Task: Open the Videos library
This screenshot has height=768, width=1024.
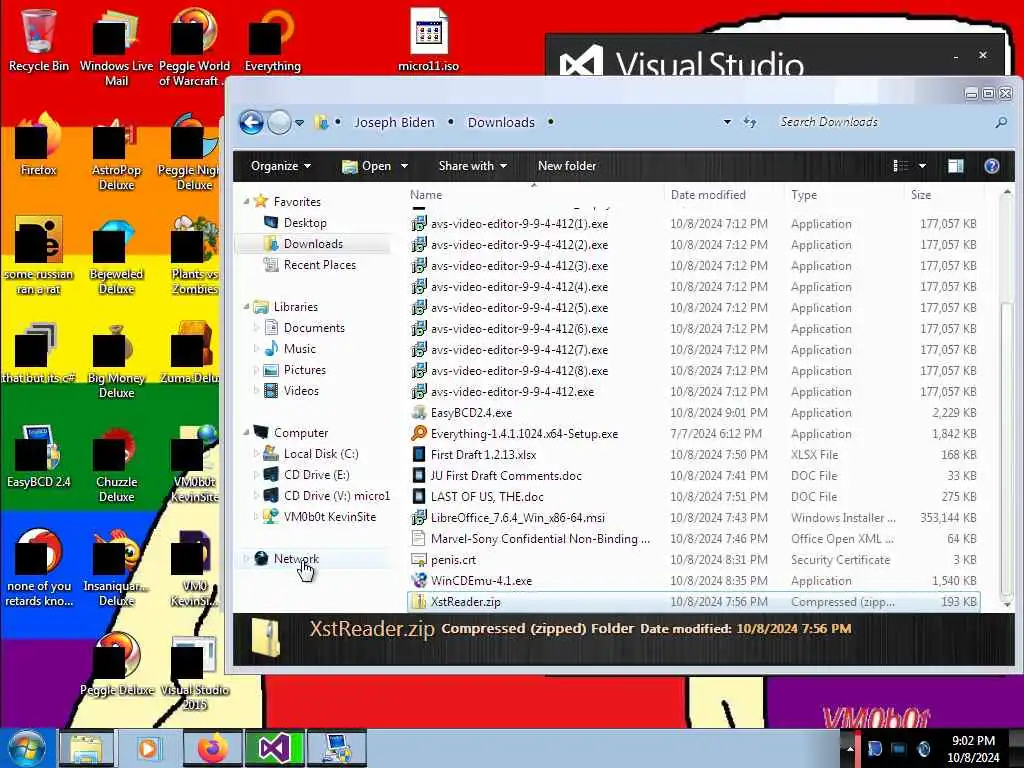Action: (301, 391)
